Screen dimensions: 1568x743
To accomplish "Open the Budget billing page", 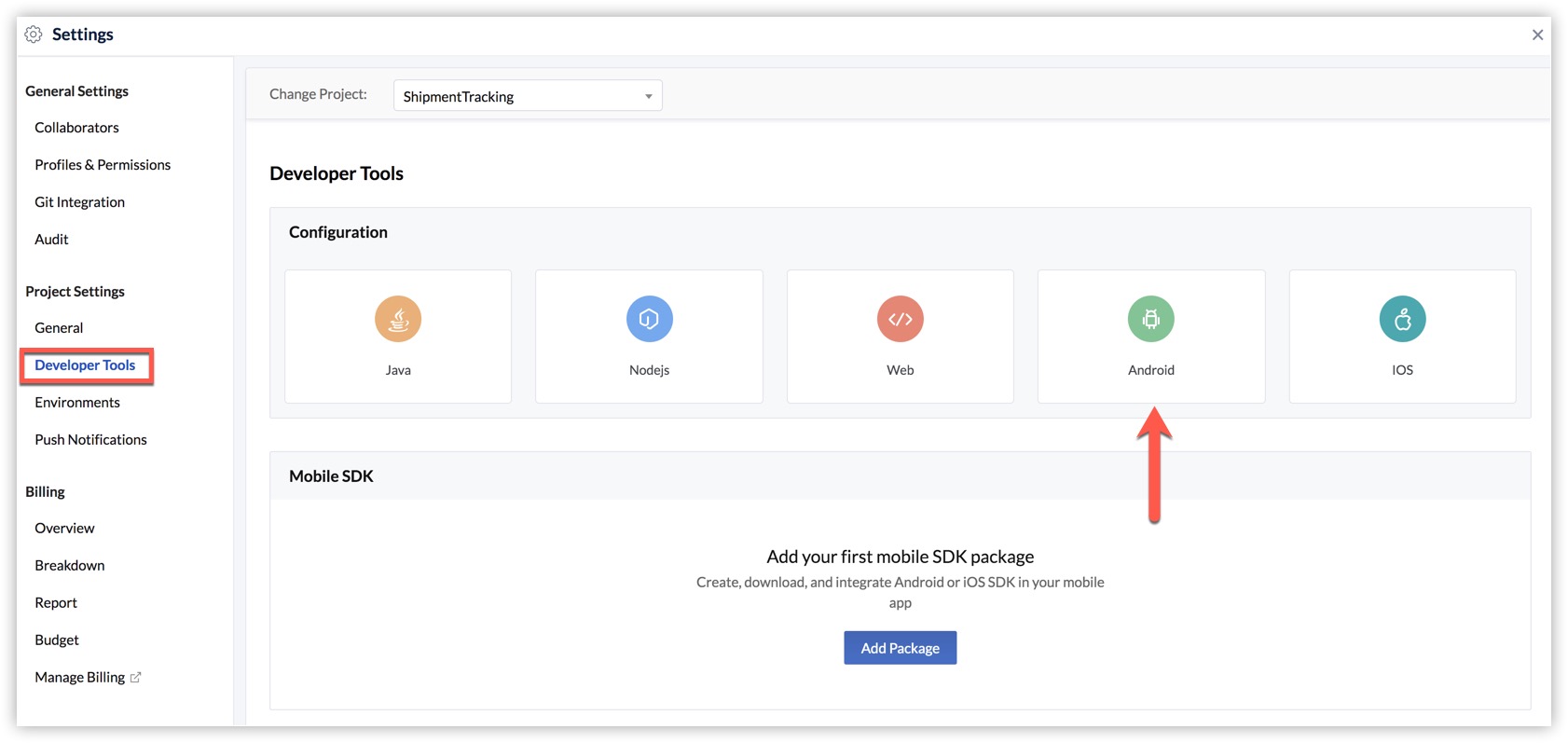I will pos(57,640).
